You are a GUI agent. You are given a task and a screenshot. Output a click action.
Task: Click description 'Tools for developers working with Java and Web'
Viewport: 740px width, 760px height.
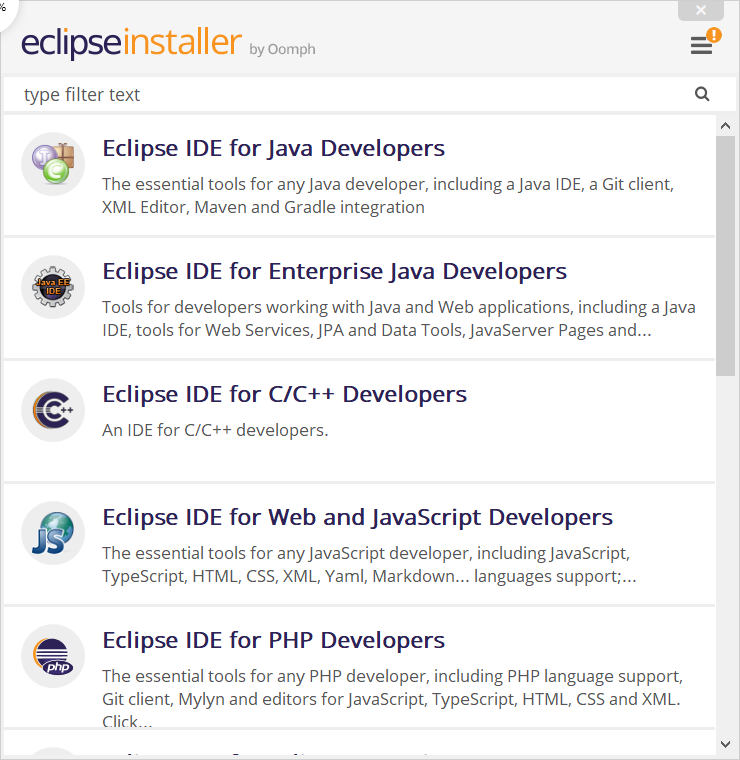(399, 319)
